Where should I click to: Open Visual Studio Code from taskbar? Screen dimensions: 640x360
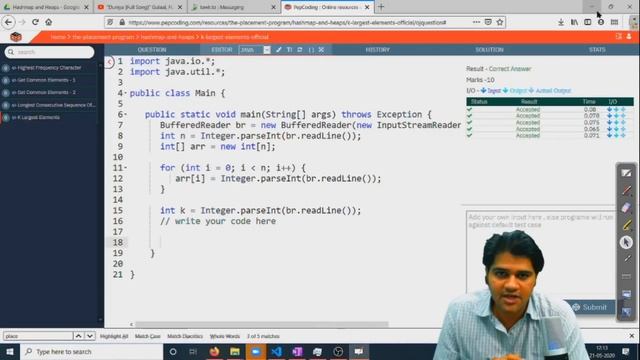pos(276,351)
